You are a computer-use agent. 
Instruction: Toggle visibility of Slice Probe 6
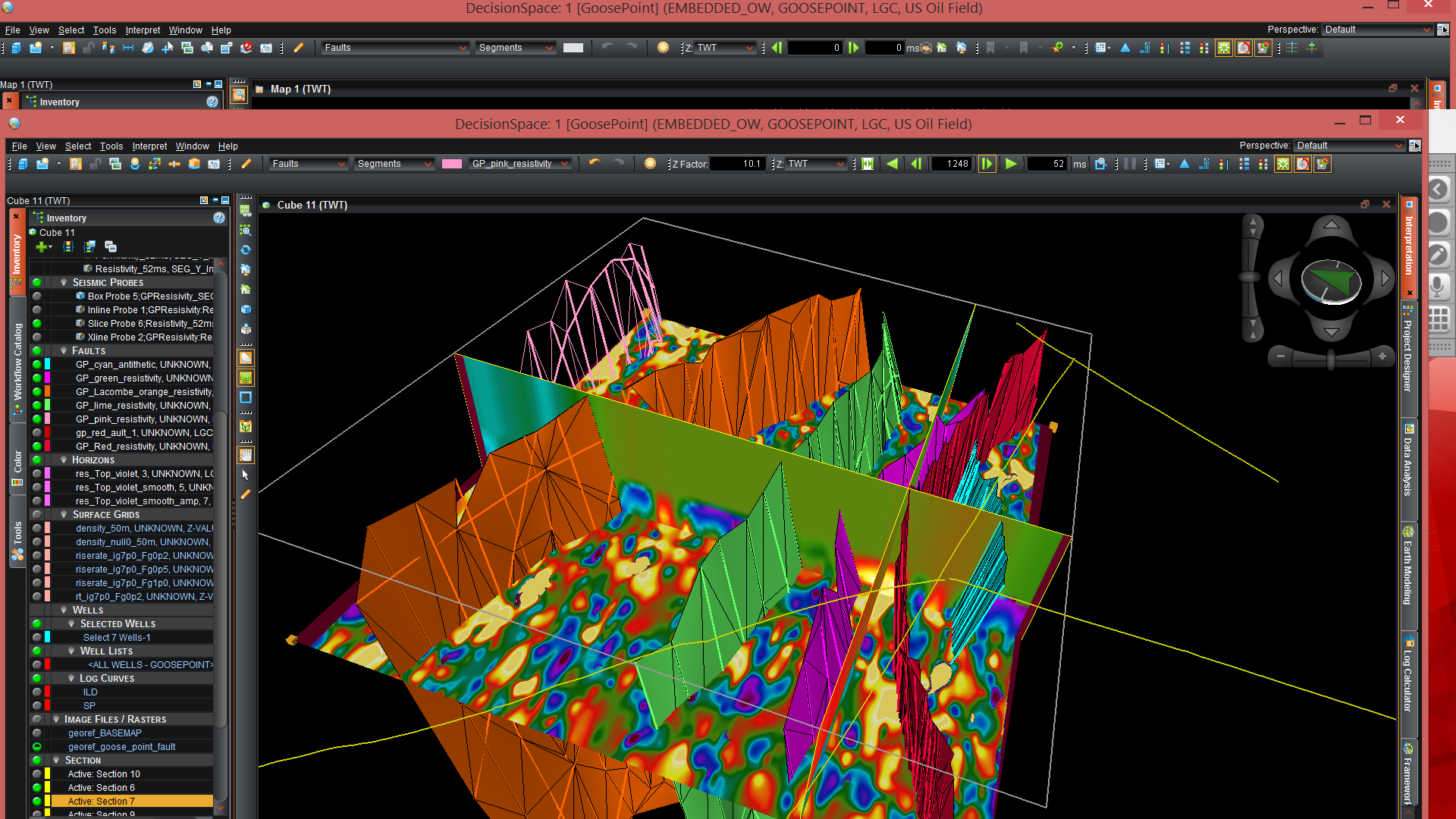pyautogui.click(x=36, y=324)
